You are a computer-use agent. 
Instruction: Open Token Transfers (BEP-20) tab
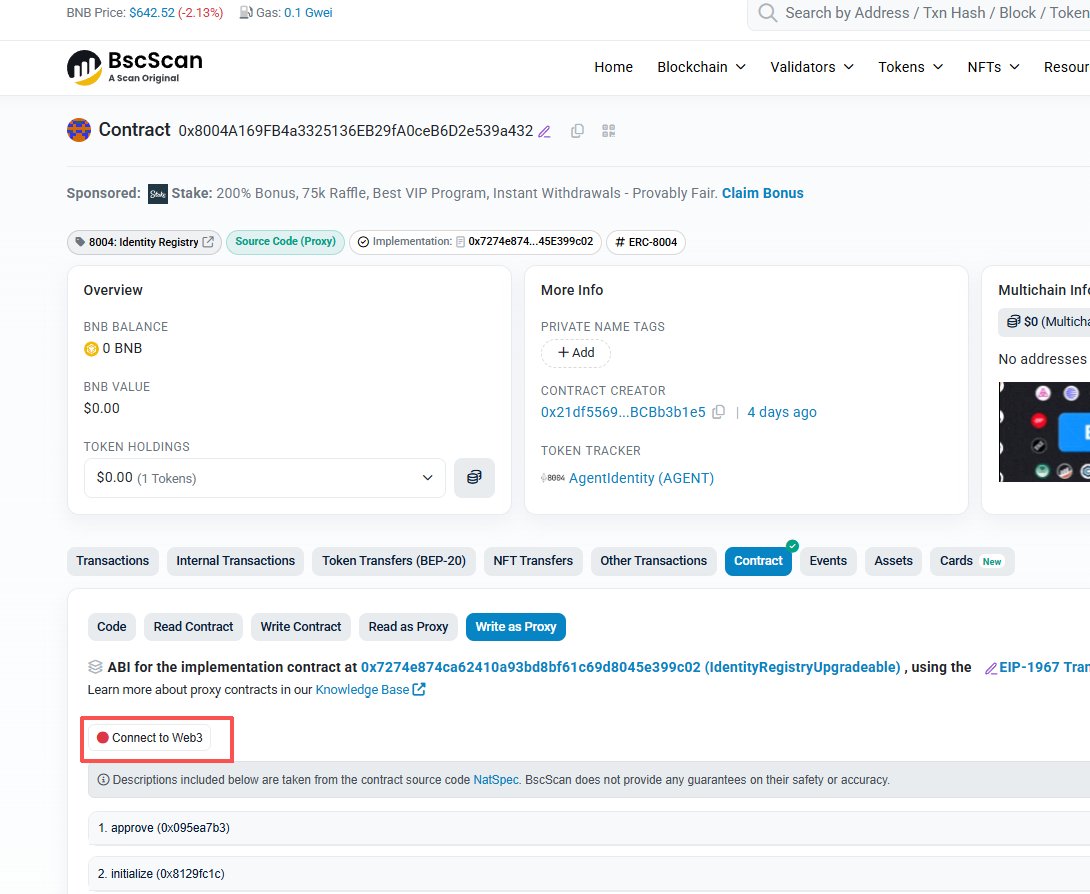coord(394,562)
